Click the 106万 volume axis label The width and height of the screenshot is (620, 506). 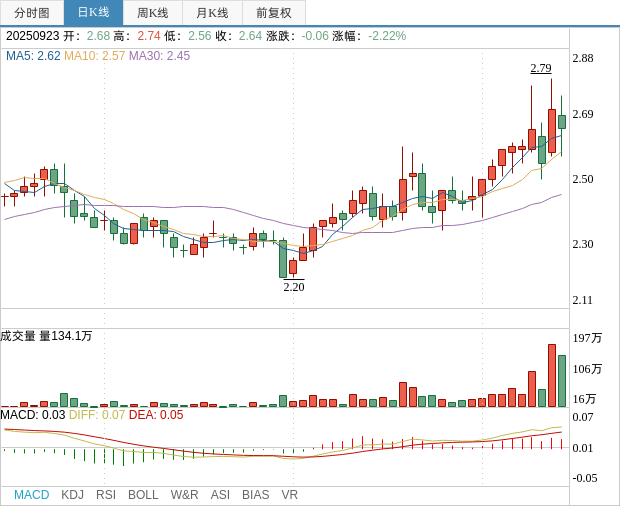point(587,369)
